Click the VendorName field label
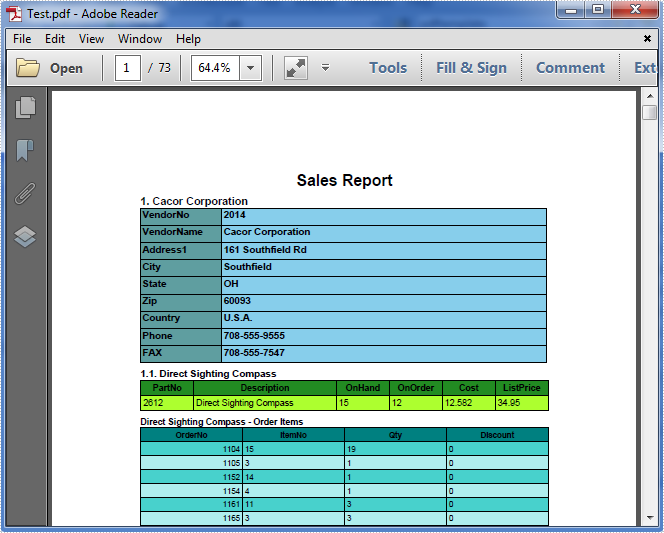664x533 pixels. pos(172,232)
